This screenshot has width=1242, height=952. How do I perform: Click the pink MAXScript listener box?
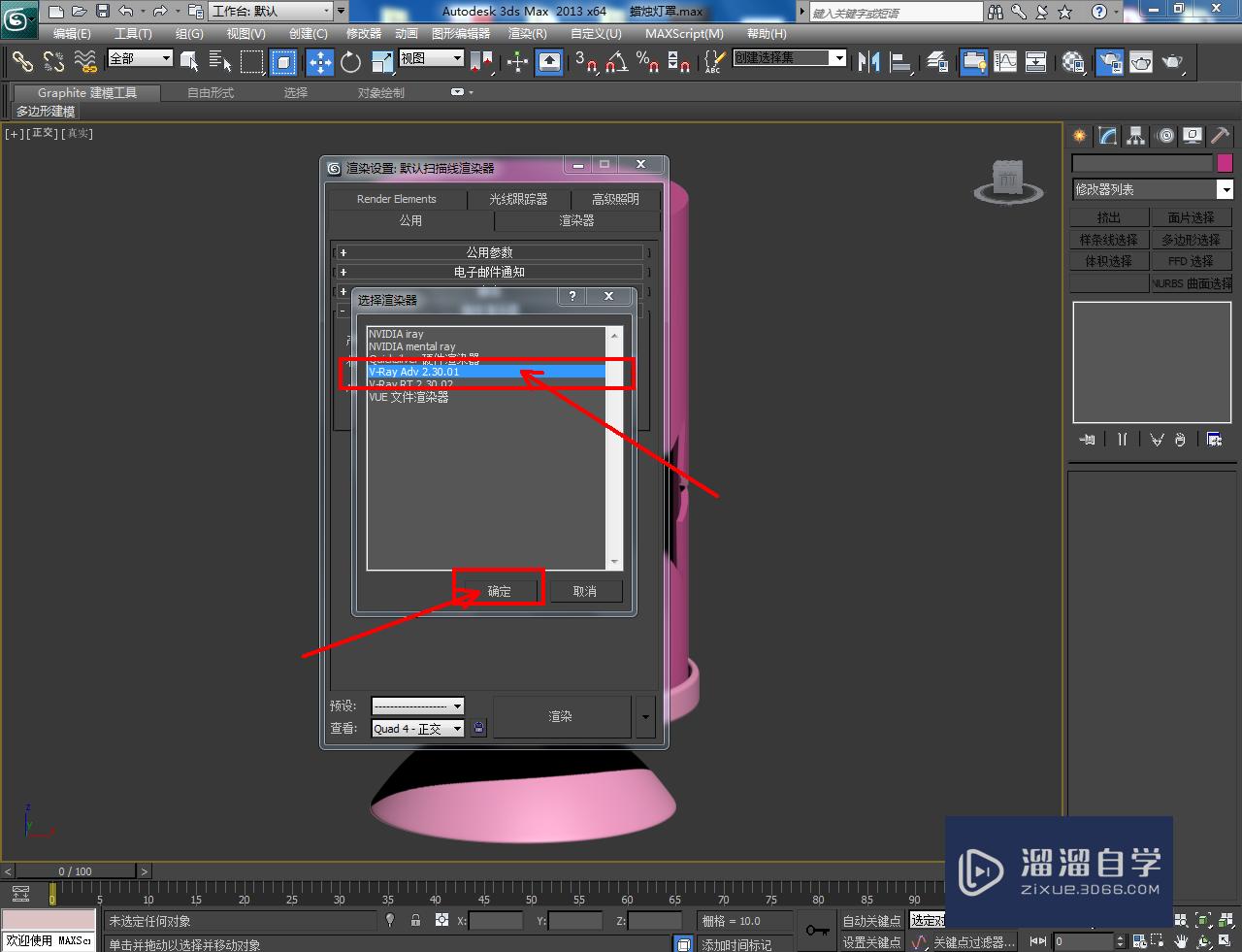tap(49, 920)
